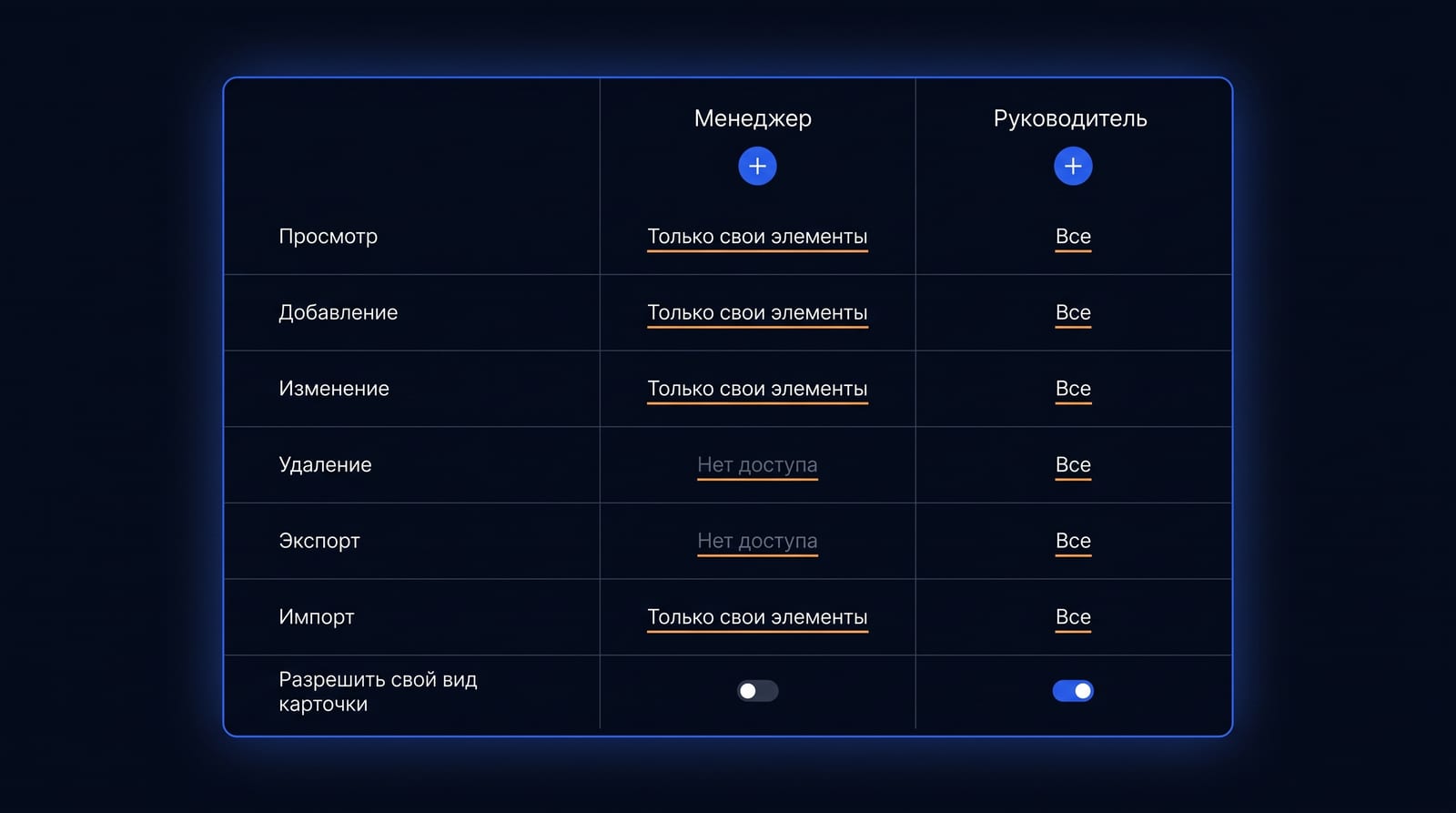Click 'Все' in Изменение row for Руководитель
Screen dimensions: 1456x813
pos(1073,389)
